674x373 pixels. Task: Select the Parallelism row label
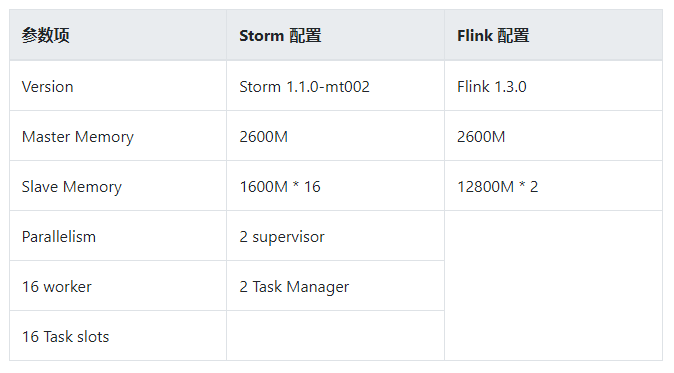click(x=118, y=235)
